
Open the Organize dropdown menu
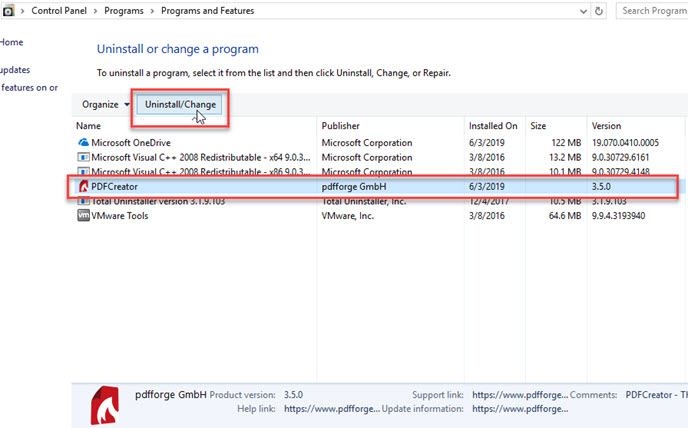coord(106,104)
